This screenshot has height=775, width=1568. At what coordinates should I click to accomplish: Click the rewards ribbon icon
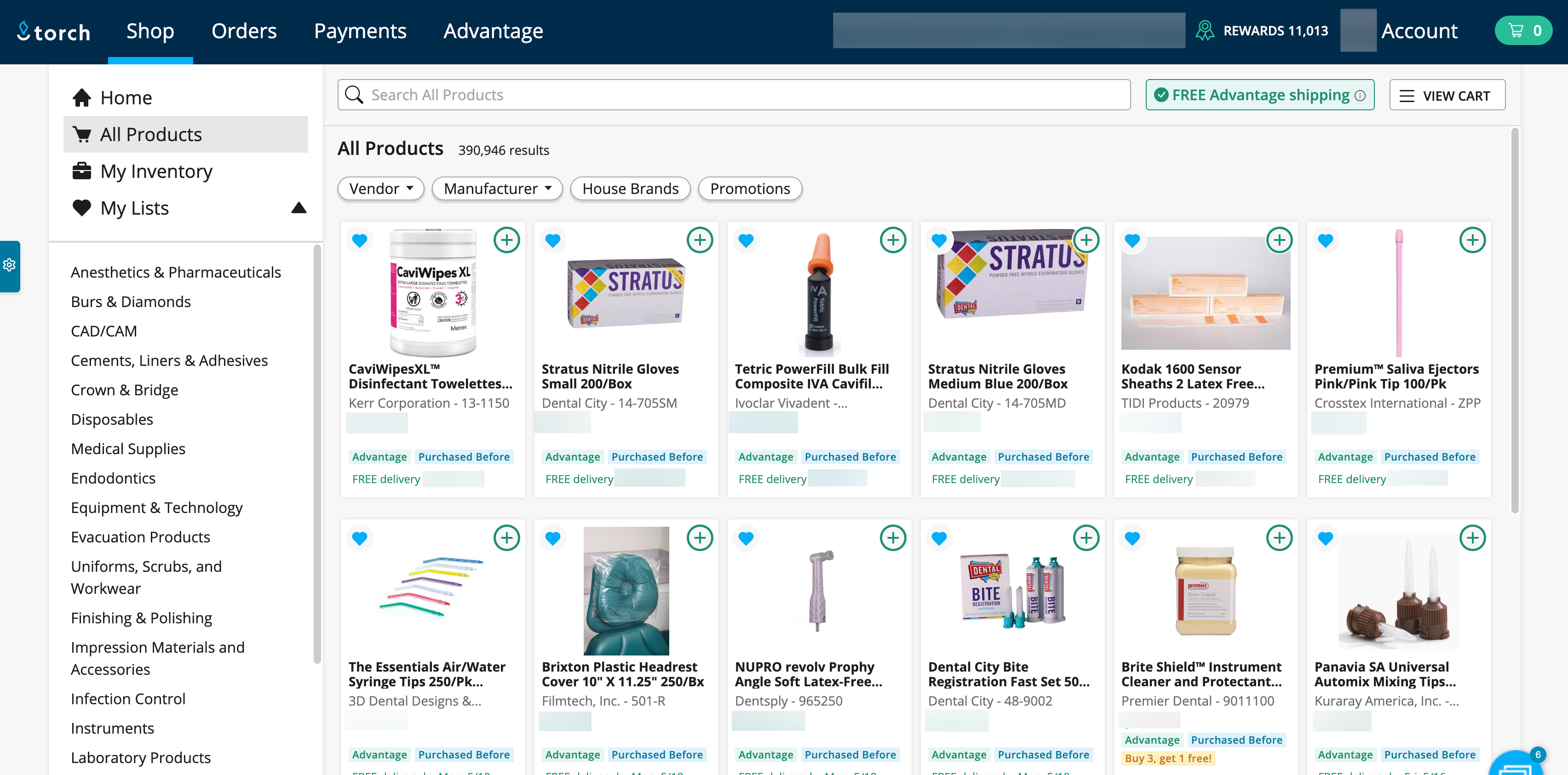pos(1204,31)
